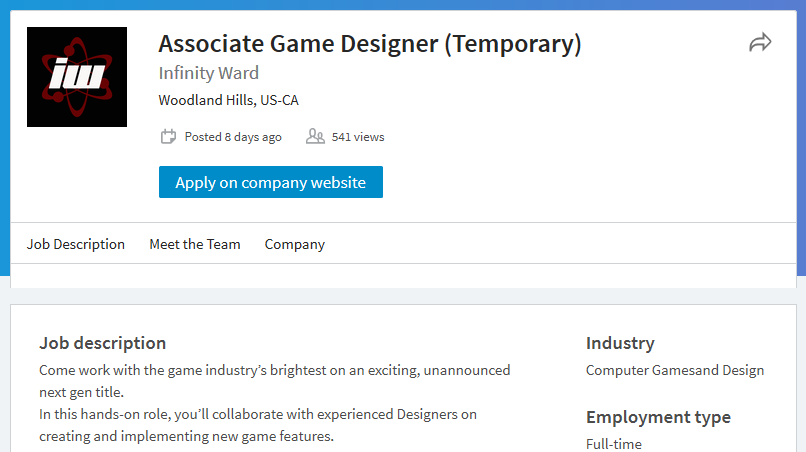Click the Employment type heading

[658, 417]
